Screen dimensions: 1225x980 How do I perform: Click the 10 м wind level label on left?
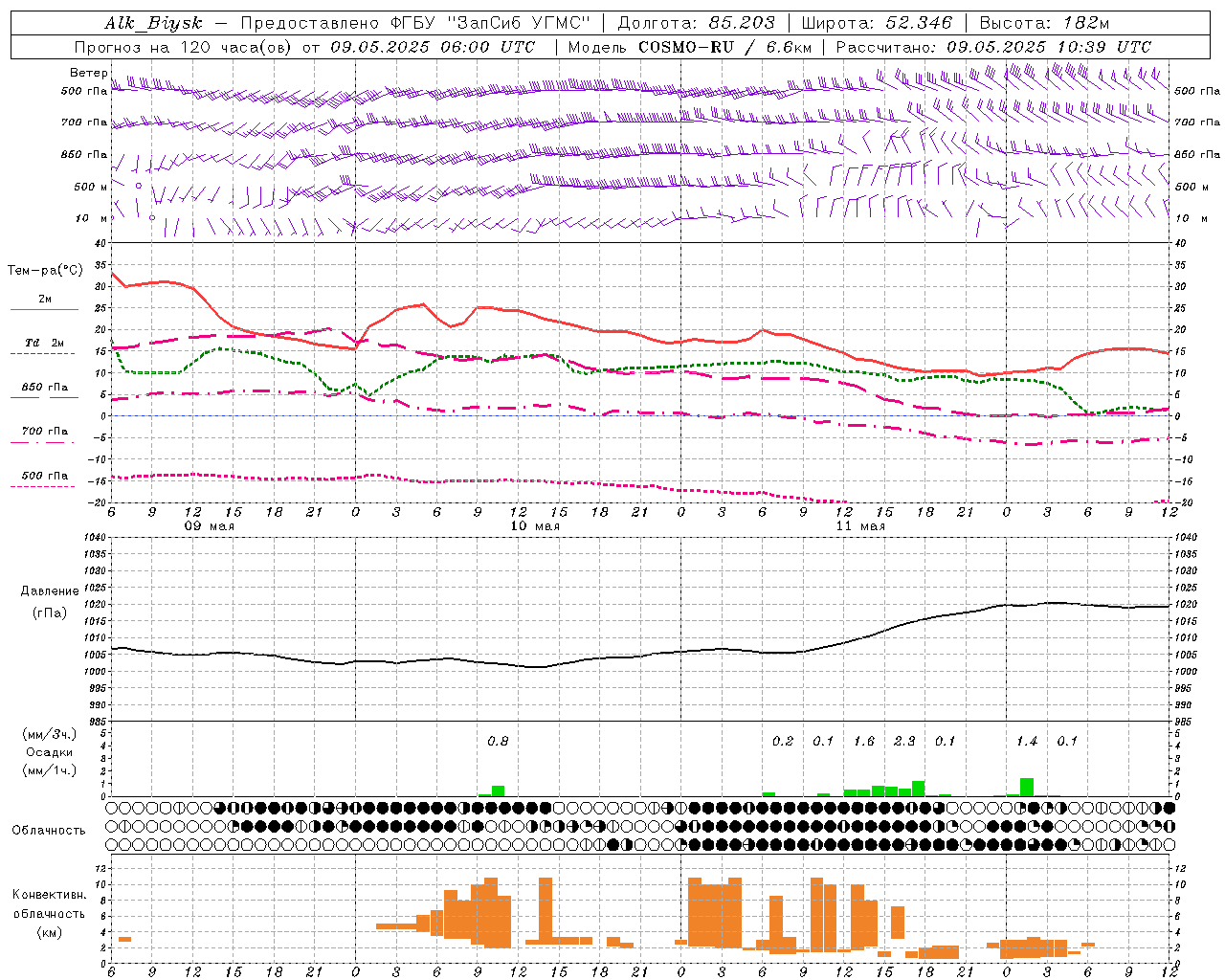click(x=91, y=218)
